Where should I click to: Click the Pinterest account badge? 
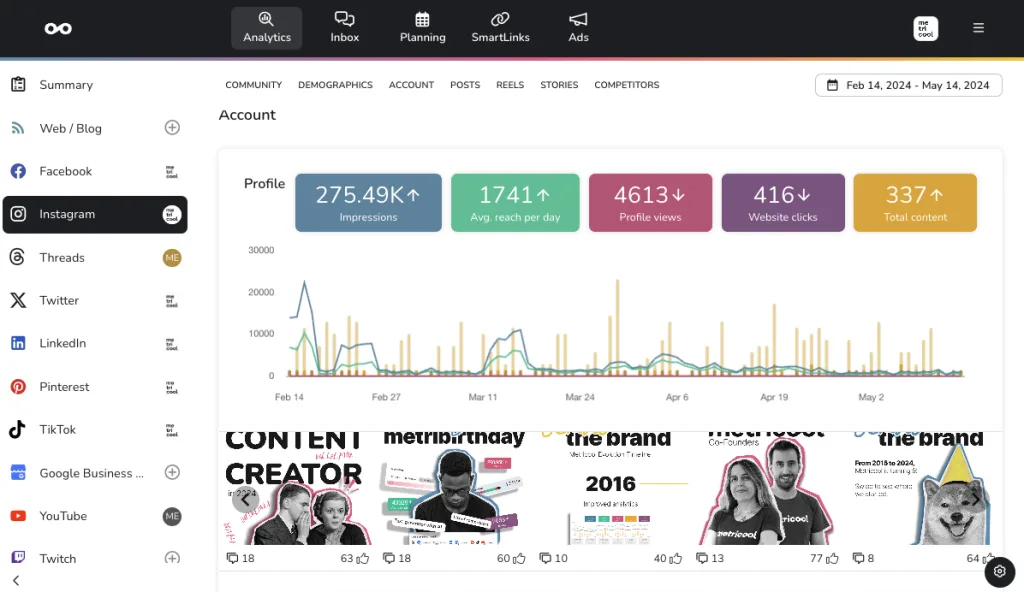coord(172,387)
